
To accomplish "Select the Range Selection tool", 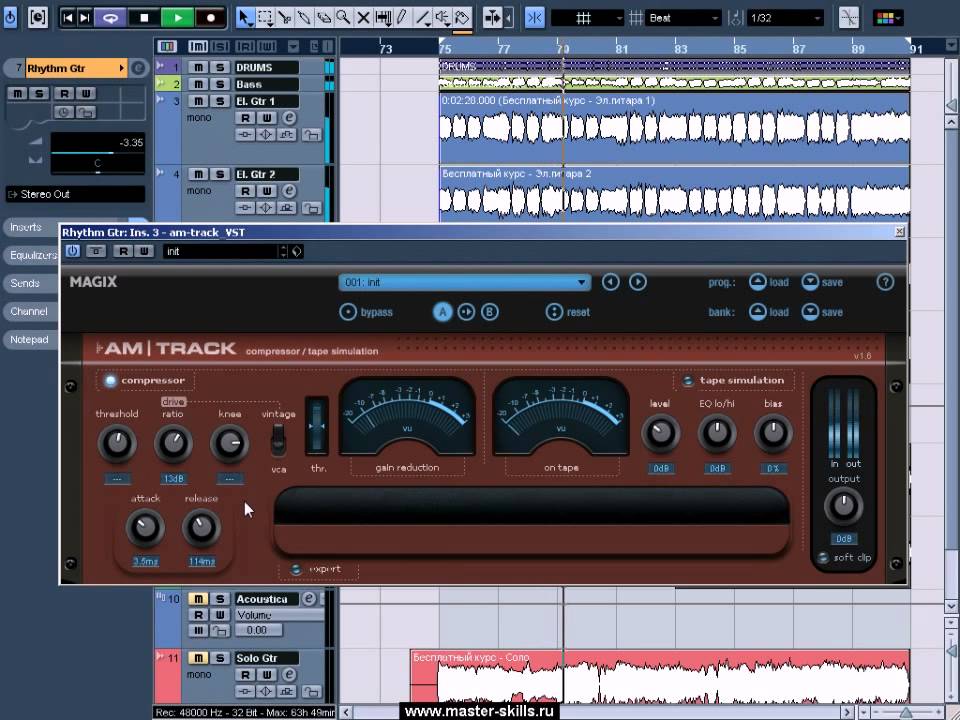I will [264, 18].
